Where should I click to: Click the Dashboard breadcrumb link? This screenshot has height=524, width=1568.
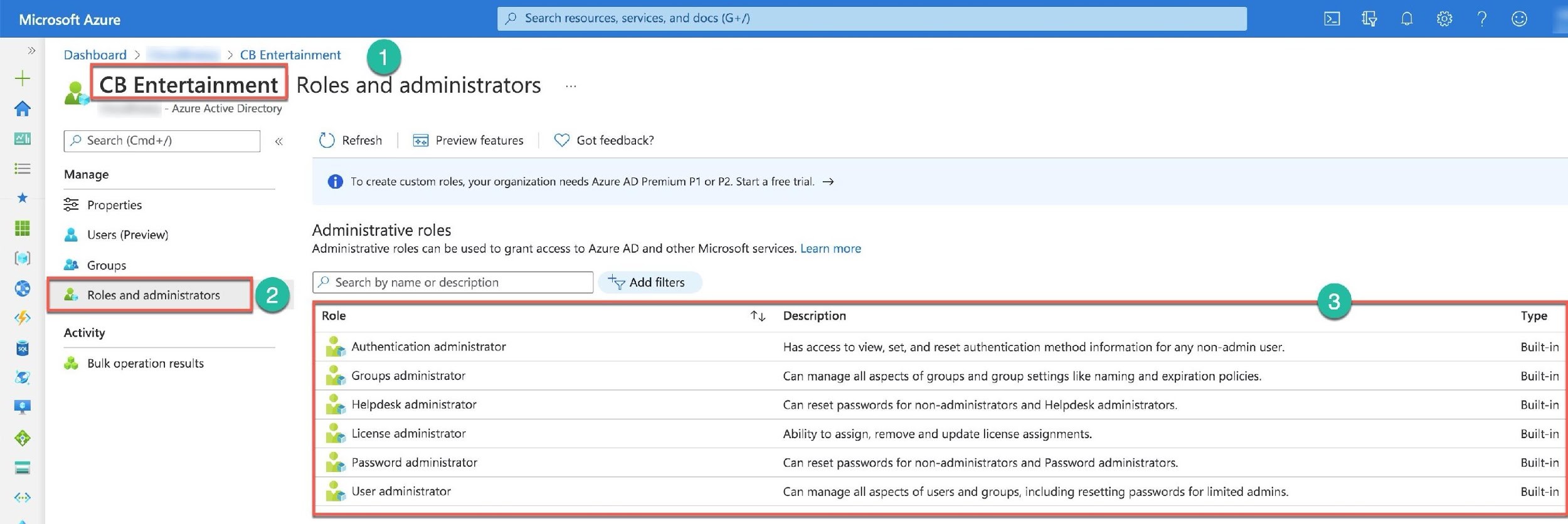[95, 55]
